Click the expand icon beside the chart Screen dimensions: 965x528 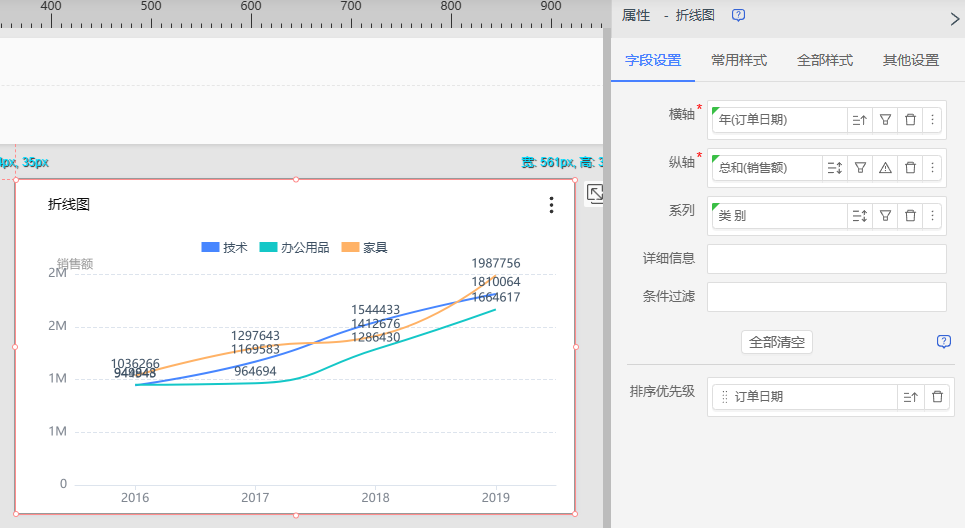(x=595, y=194)
